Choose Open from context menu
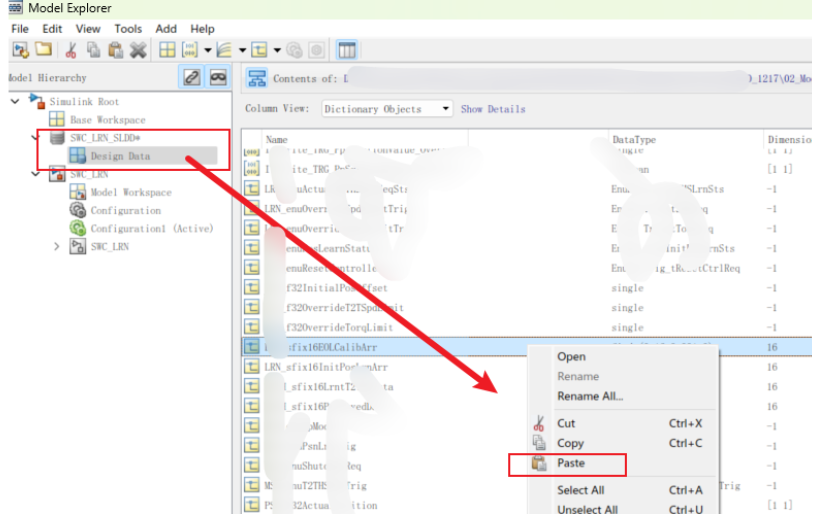 [x=571, y=357]
